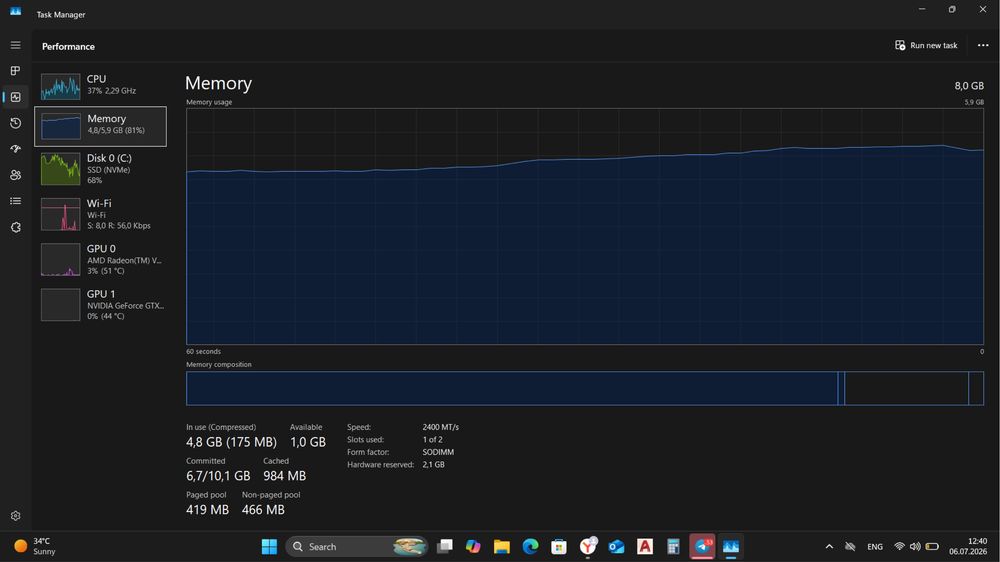Click the Run new task button

point(926,45)
